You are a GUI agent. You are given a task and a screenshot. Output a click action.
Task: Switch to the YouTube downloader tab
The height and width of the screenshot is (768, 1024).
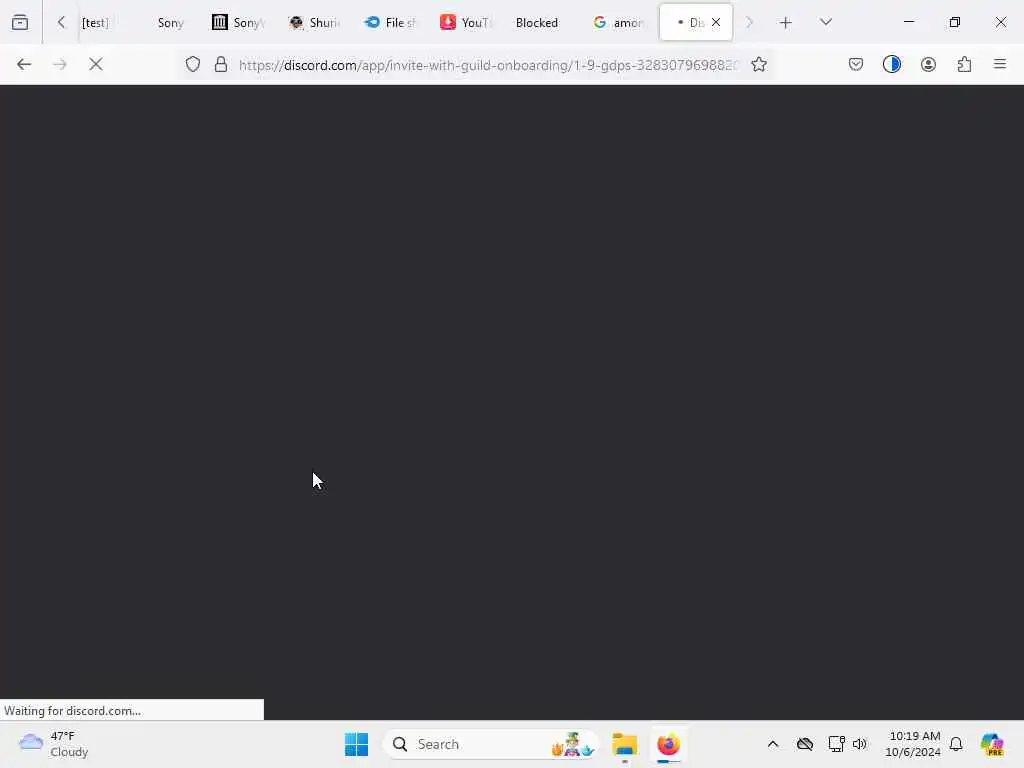tap(466, 23)
